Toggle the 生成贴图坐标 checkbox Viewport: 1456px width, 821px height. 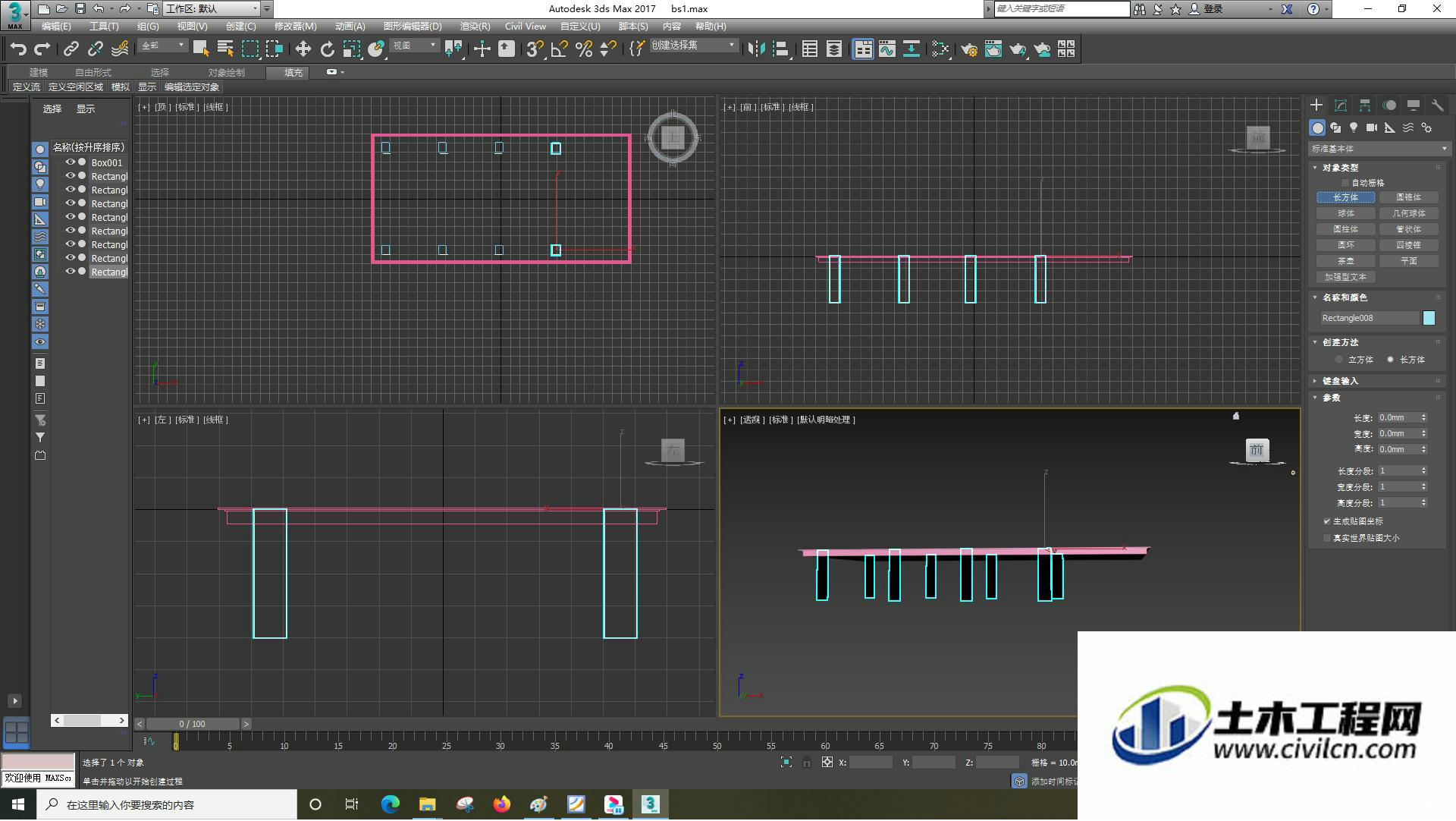pyautogui.click(x=1327, y=521)
